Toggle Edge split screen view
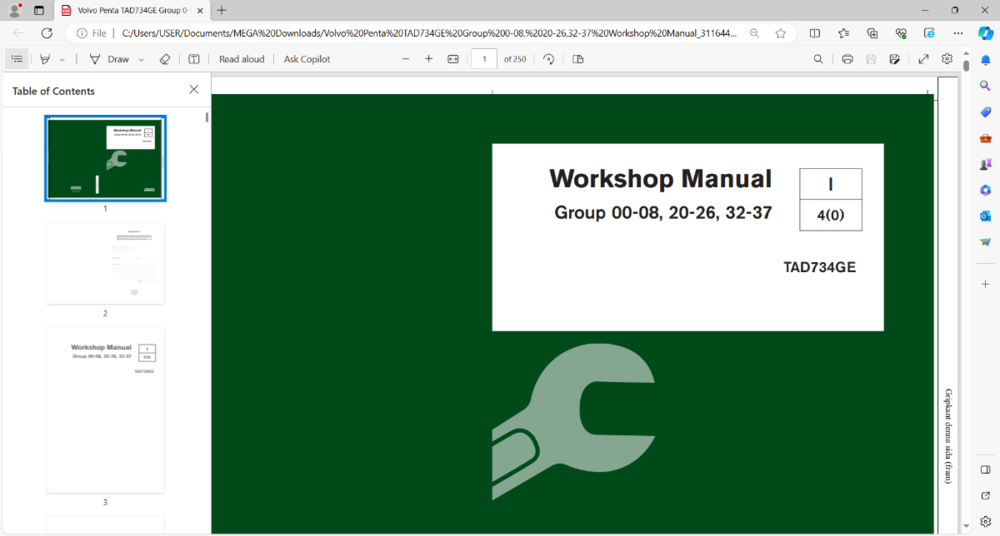1000x536 pixels. [815, 33]
